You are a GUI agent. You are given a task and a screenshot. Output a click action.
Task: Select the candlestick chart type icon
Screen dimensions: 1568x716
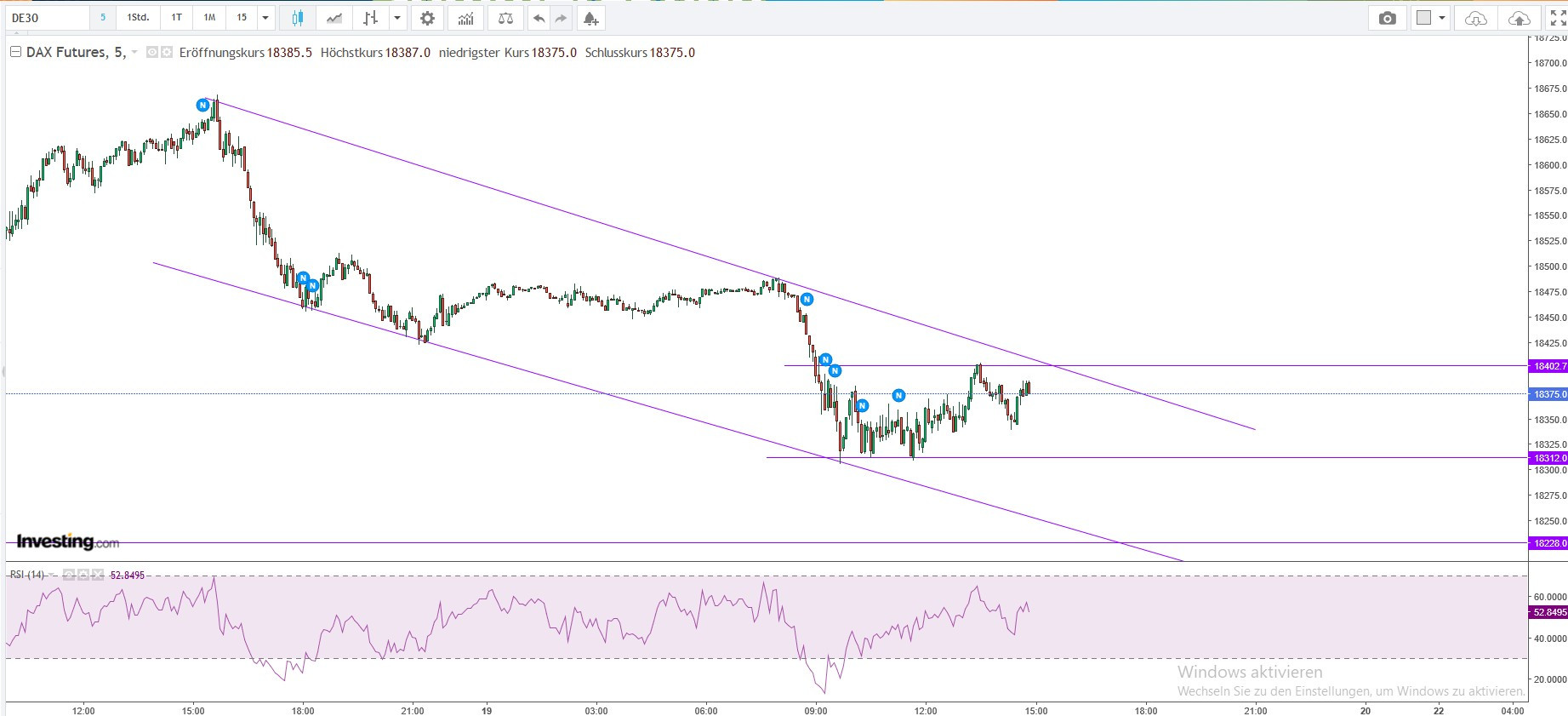click(x=298, y=18)
